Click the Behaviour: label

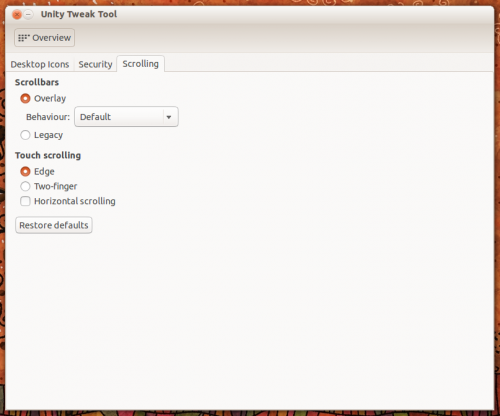click(48, 117)
